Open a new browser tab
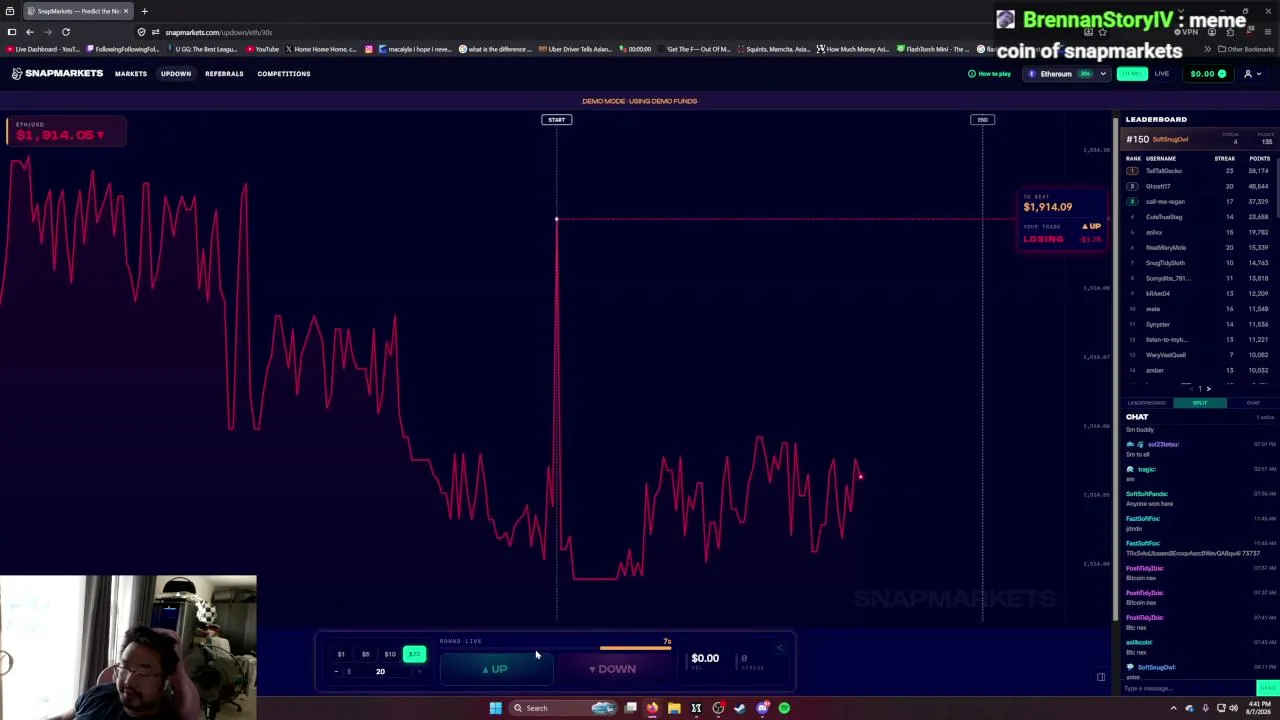The image size is (1280, 720). coord(144,11)
